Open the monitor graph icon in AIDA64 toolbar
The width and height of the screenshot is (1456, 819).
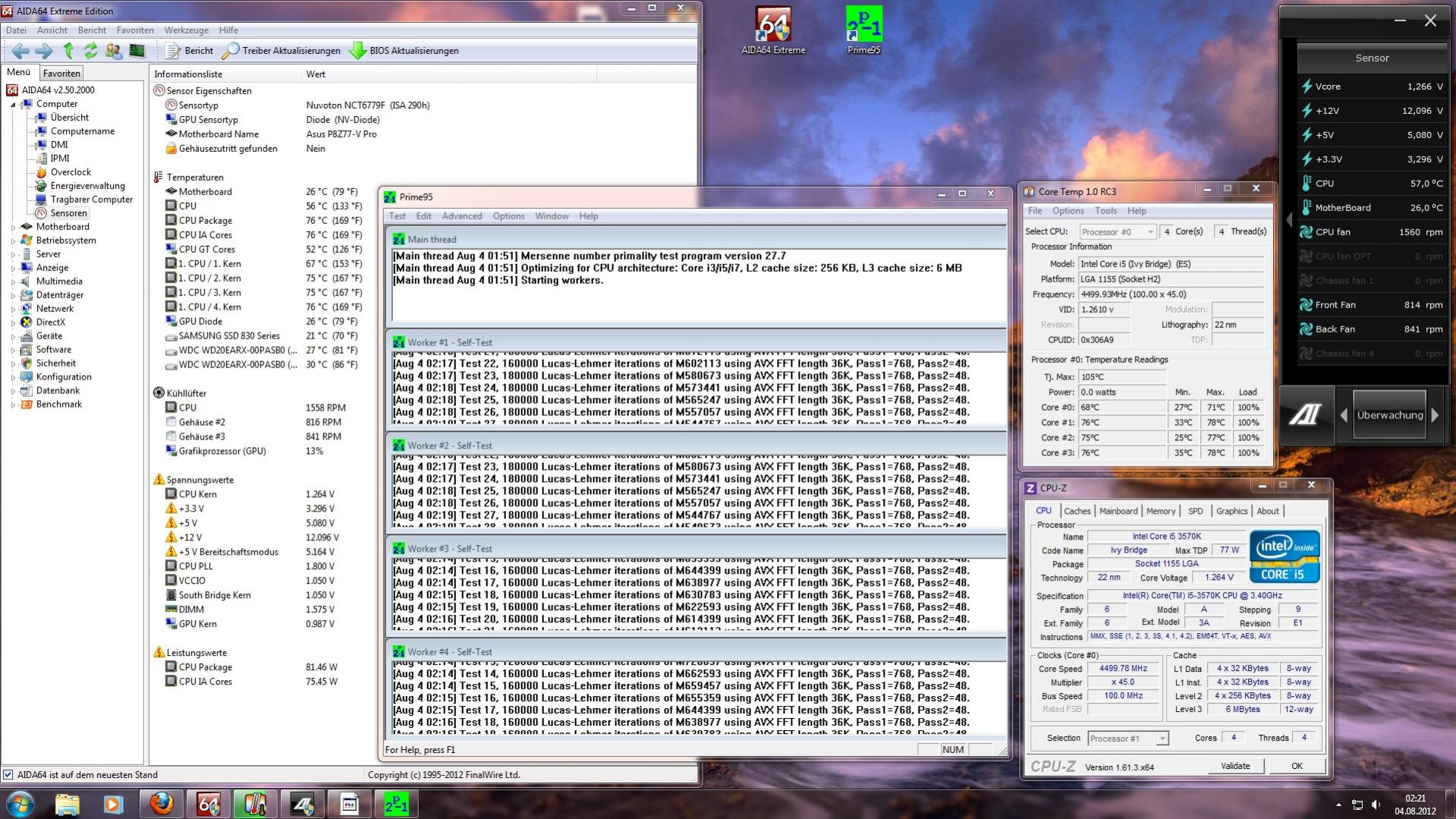tap(137, 51)
